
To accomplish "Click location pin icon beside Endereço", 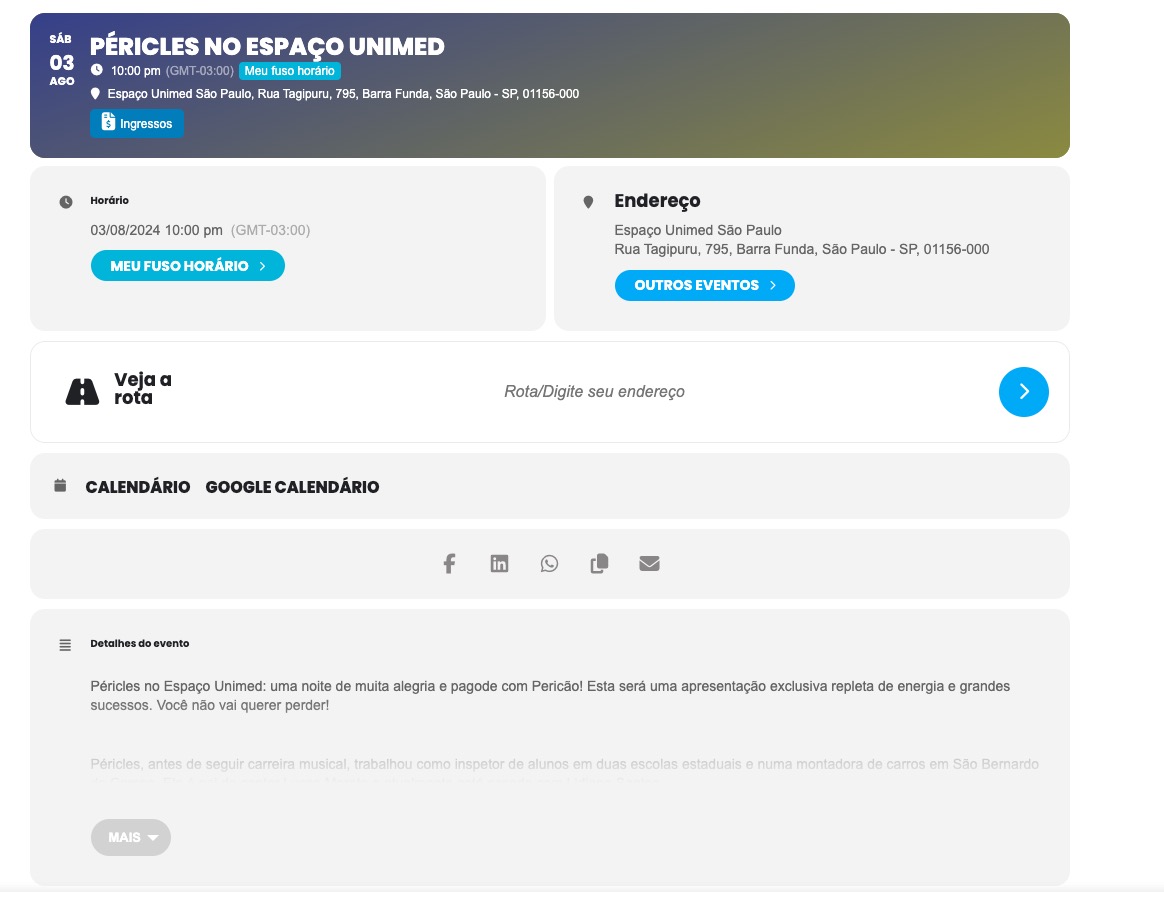I will (x=588, y=202).
